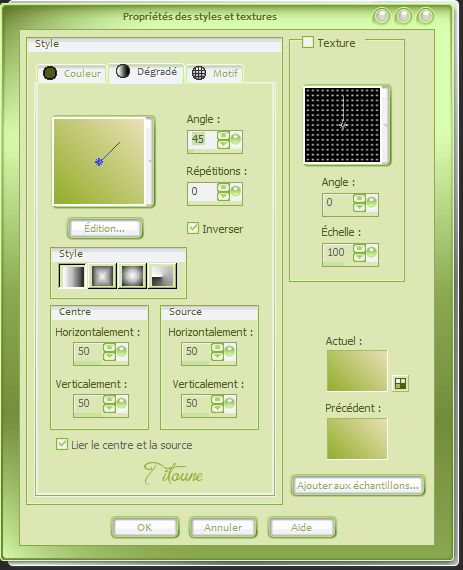Open the texture pattern dropdown
This screenshot has height=570, width=463.
point(385,125)
